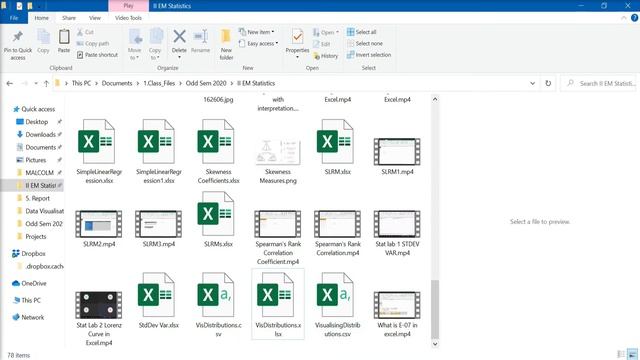
Task: Switch to large icons view in status bar
Action: pos(633,354)
